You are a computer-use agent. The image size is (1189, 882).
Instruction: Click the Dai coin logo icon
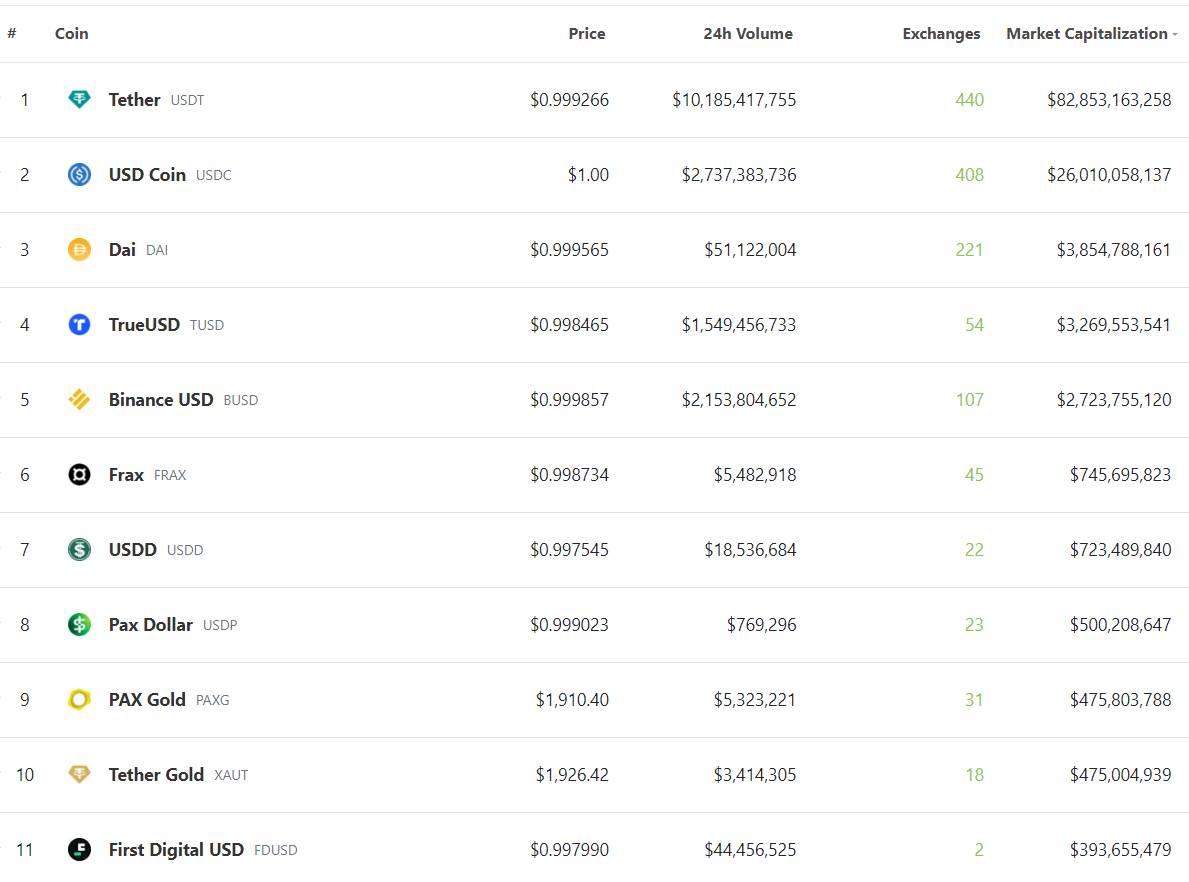[79, 250]
